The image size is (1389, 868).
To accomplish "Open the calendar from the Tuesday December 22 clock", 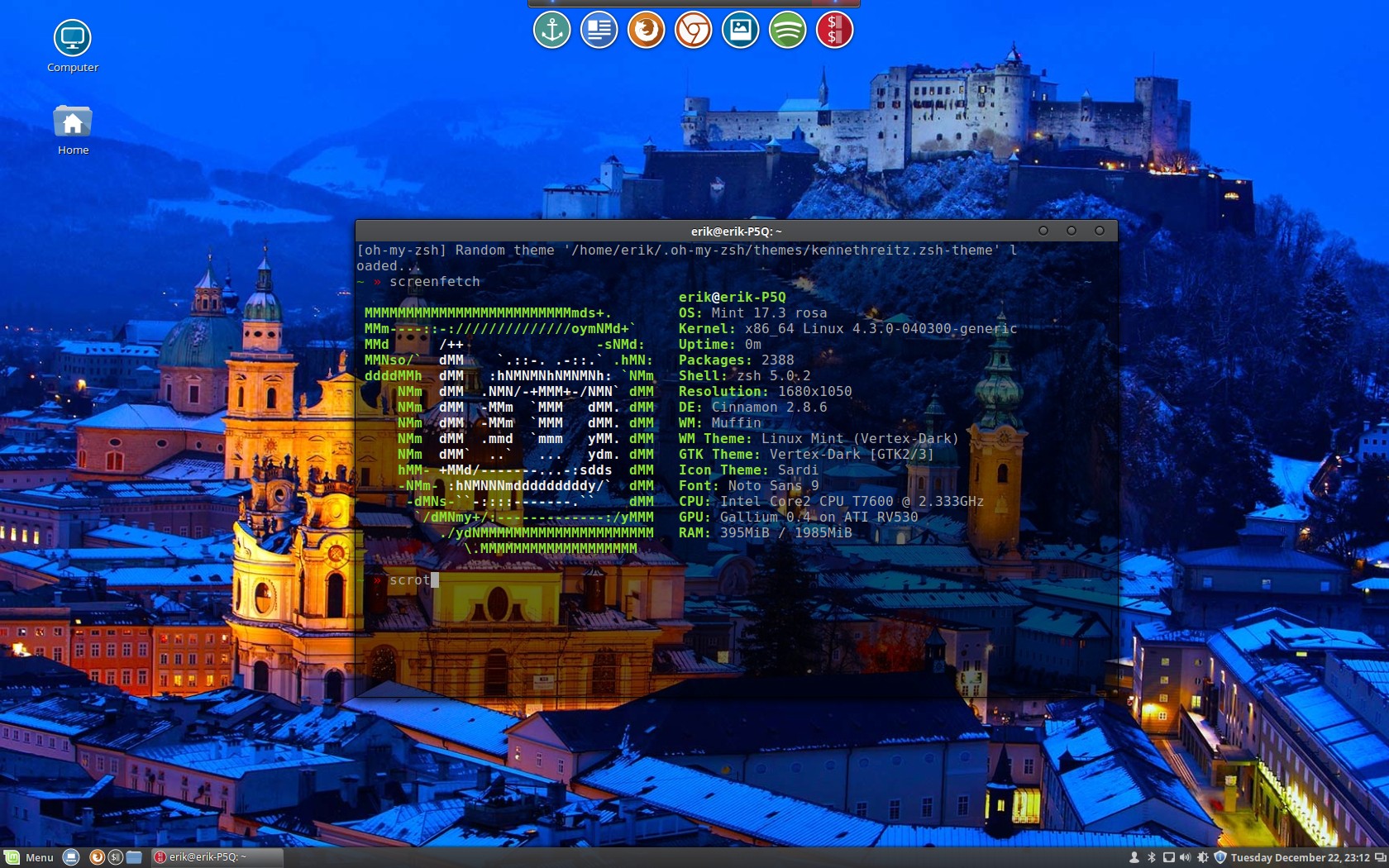I will point(1300,857).
